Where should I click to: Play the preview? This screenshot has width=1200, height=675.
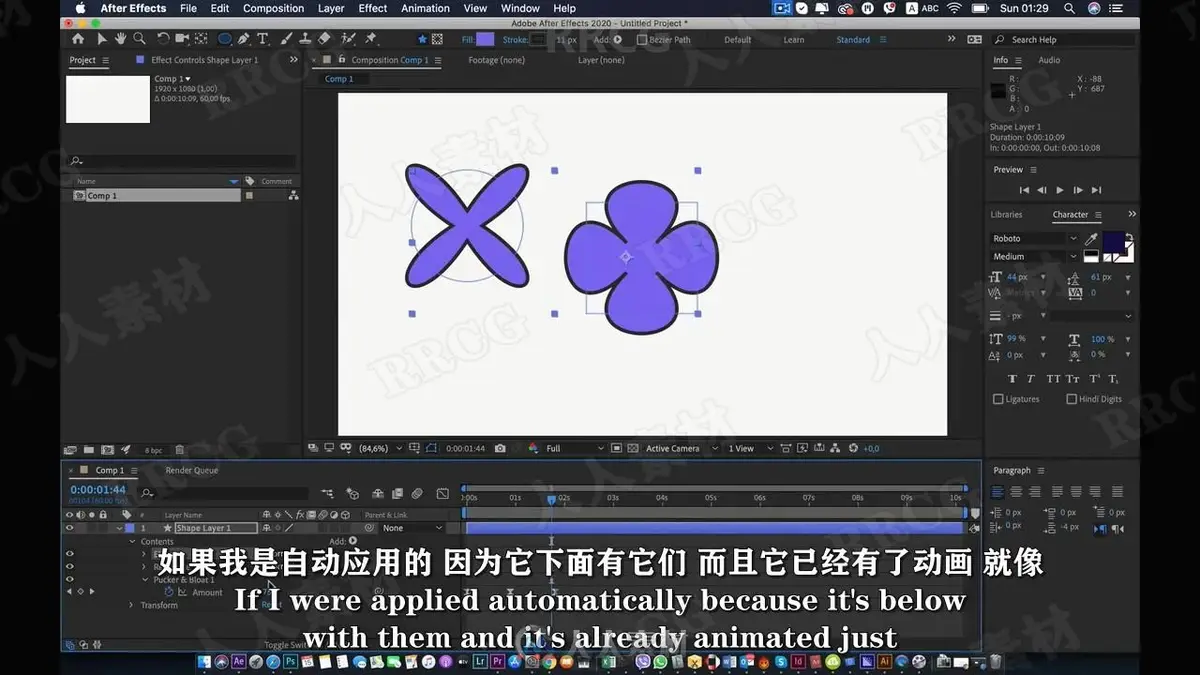[1060, 190]
